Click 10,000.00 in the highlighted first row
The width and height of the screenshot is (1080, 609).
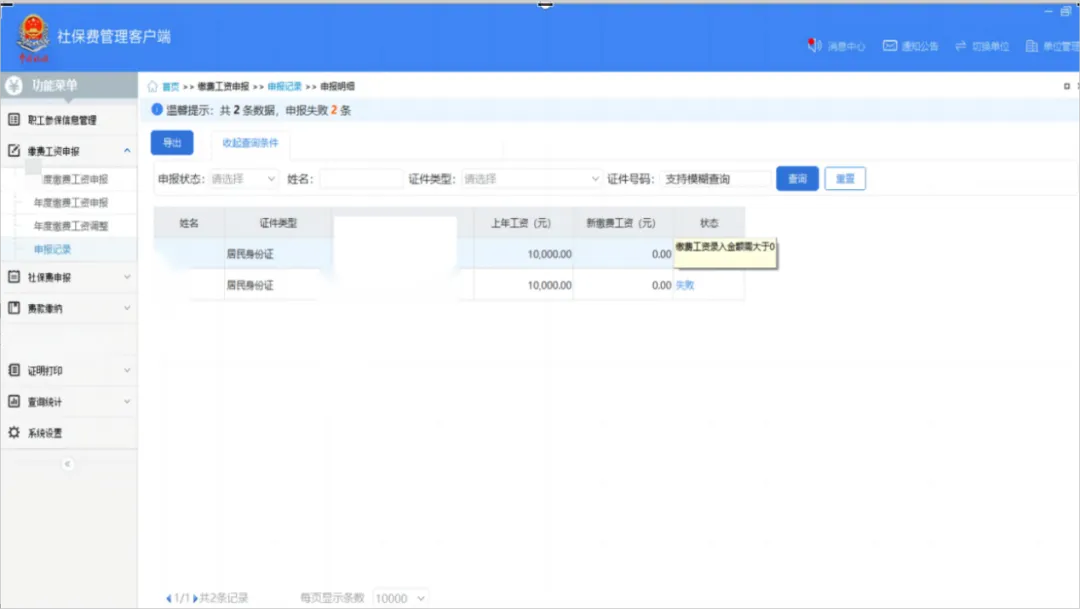point(549,254)
